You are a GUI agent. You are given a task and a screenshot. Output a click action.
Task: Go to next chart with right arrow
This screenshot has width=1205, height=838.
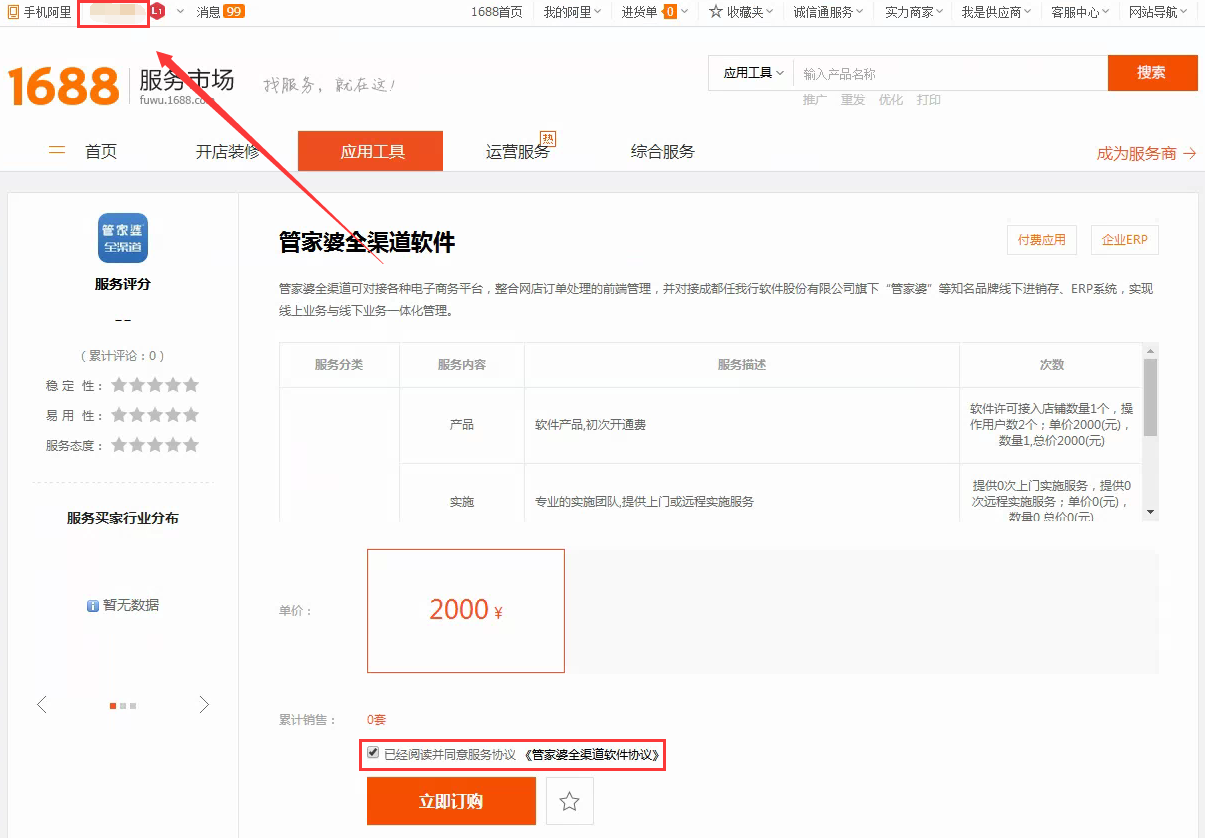click(204, 705)
